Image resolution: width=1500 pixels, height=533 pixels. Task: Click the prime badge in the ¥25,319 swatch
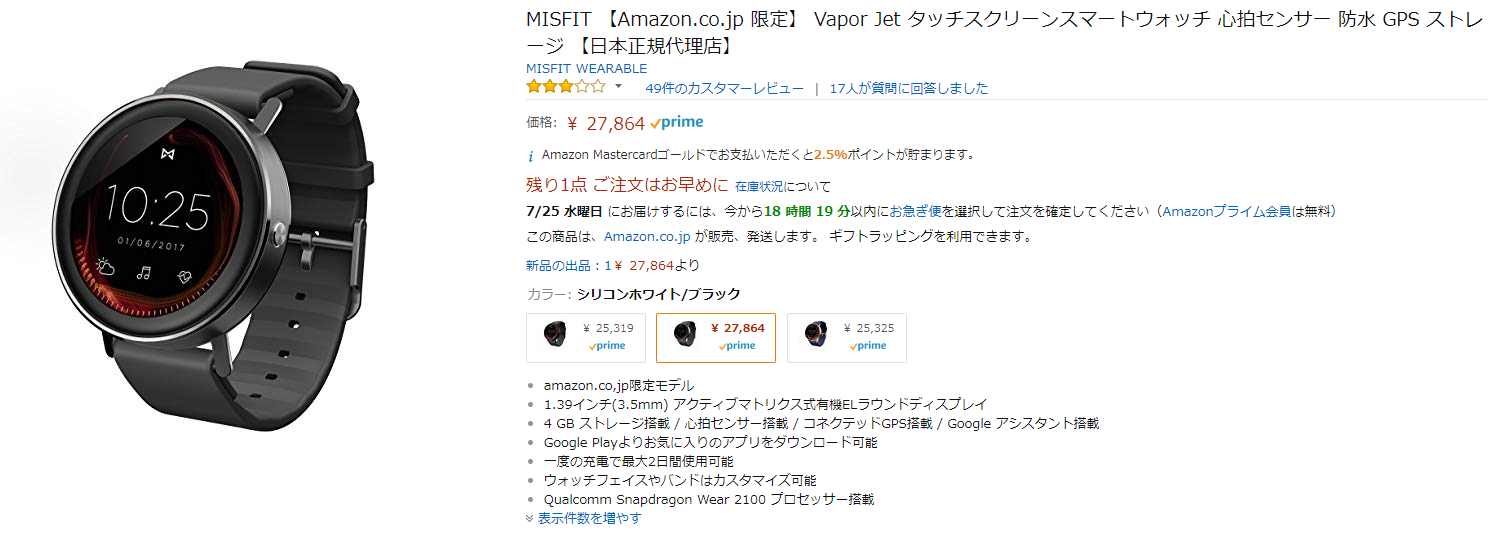(x=607, y=346)
